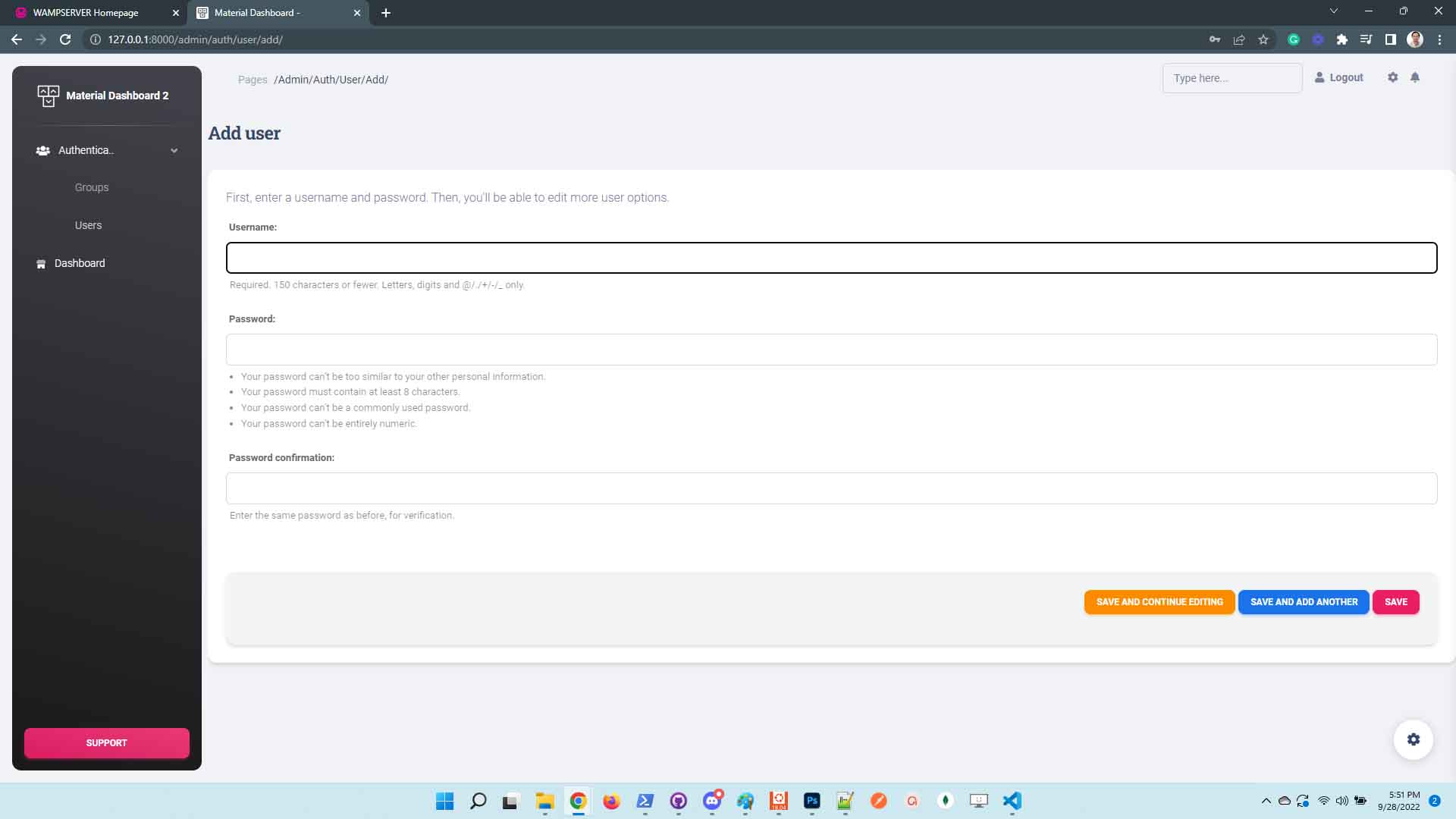The width and height of the screenshot is (1456, 819).
Task: Bookmark this page with star icon
Action: (x=1263, y=39)
